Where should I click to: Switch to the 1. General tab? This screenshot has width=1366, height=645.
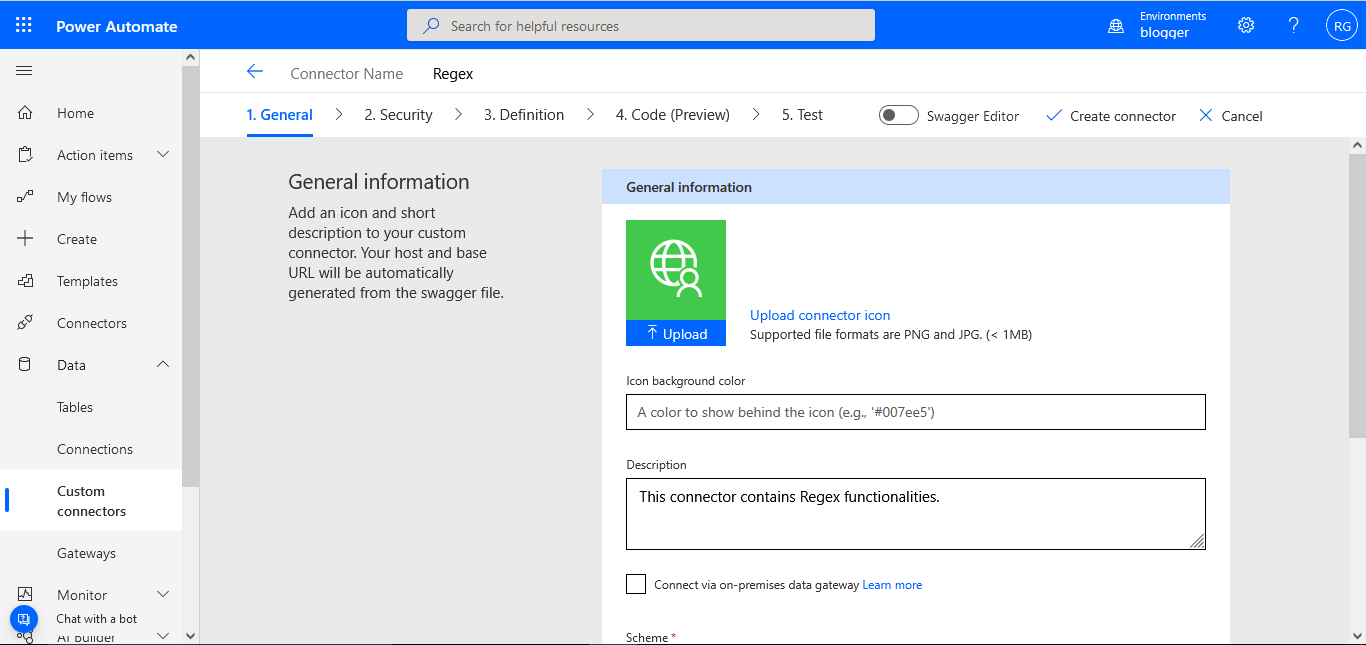point(280,115)
